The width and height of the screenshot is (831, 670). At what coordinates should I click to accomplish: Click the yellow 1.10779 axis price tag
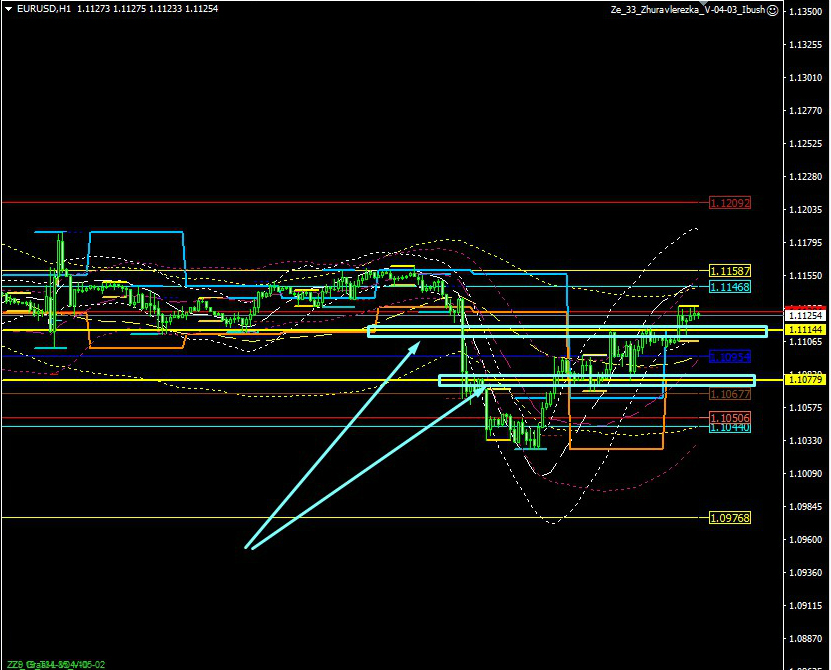click(x=804, y=380)
